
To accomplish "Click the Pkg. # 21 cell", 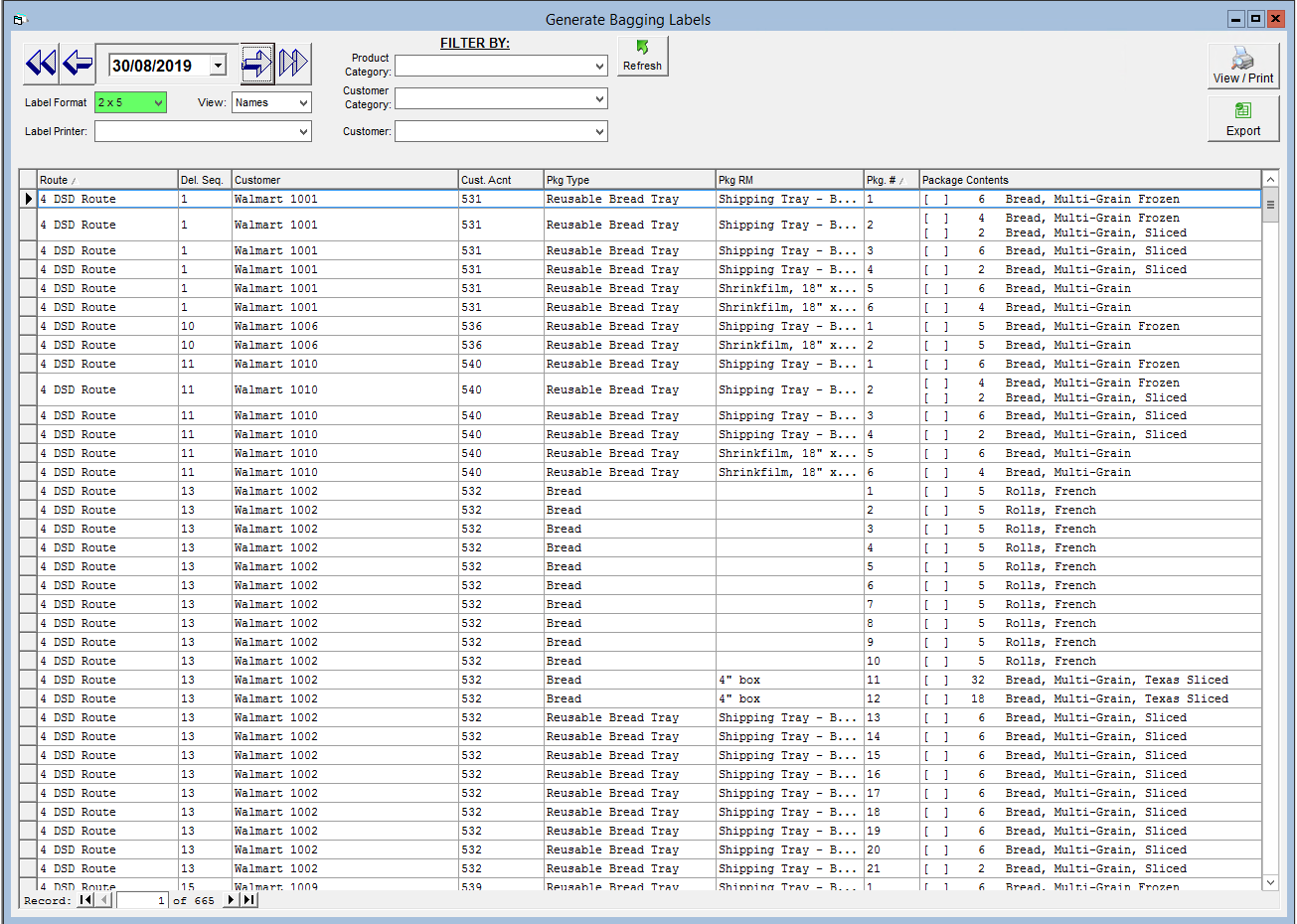I will pos(891,868).
